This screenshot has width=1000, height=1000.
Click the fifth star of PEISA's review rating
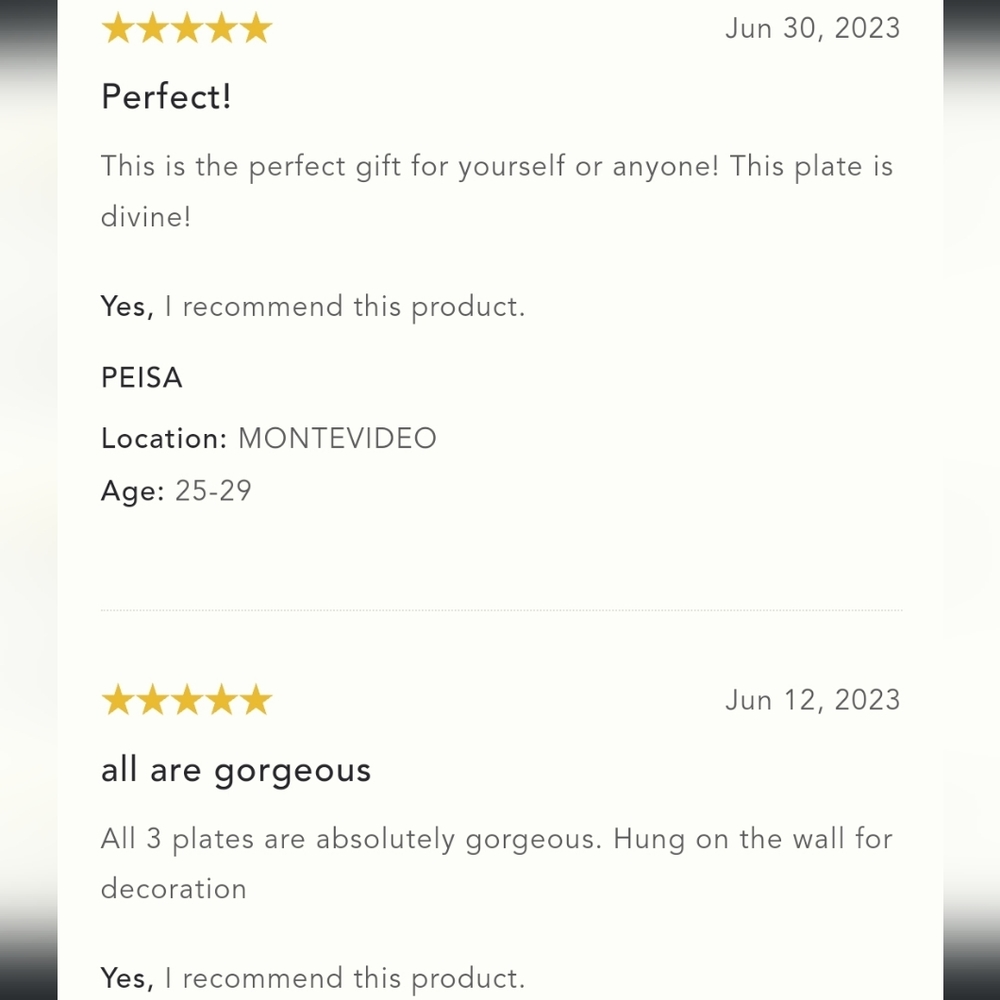[x=256, y=29]
